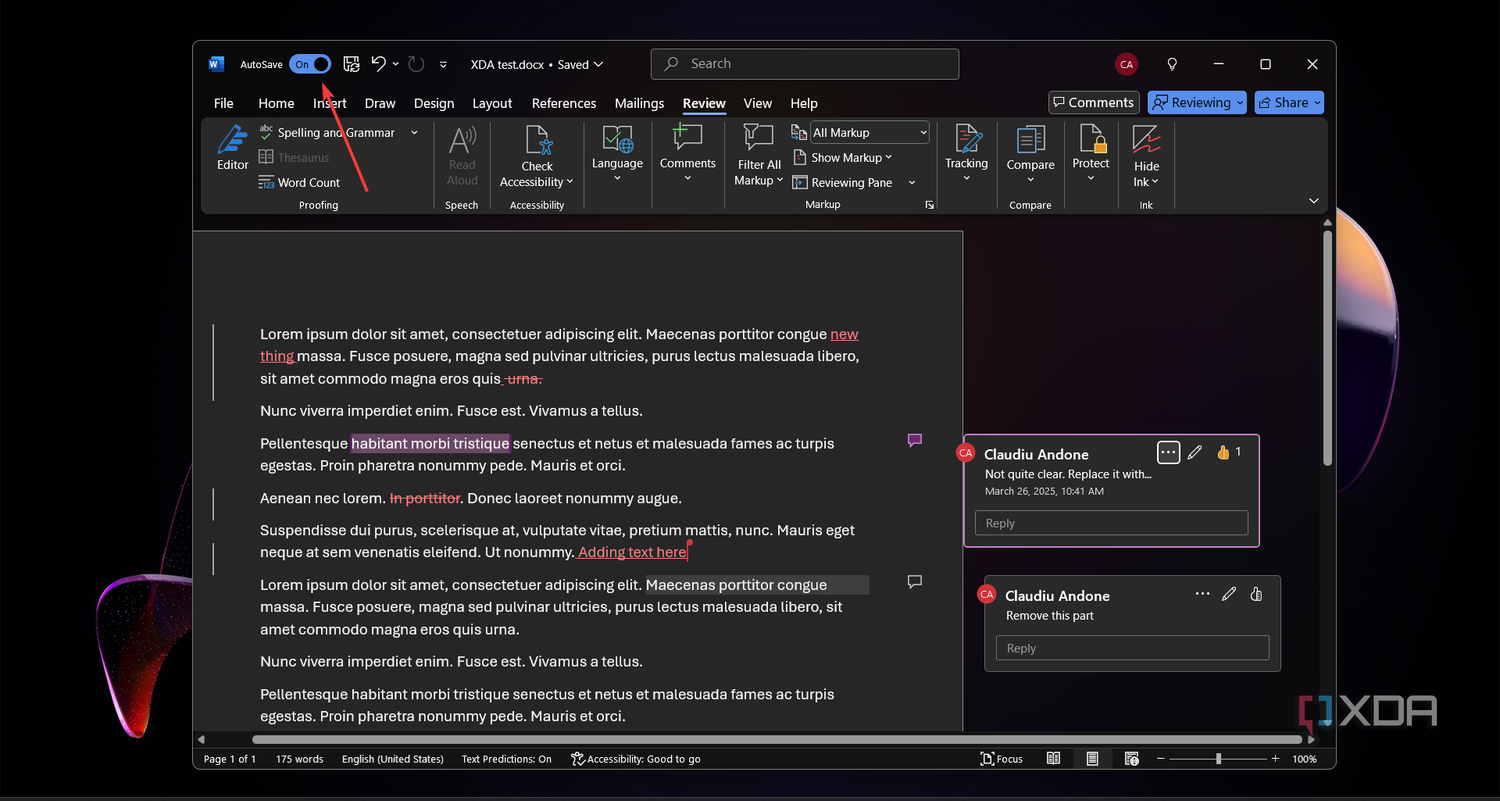Open the Comments ribbon group button
The image size is (1500, 801).
coord(687,154)
